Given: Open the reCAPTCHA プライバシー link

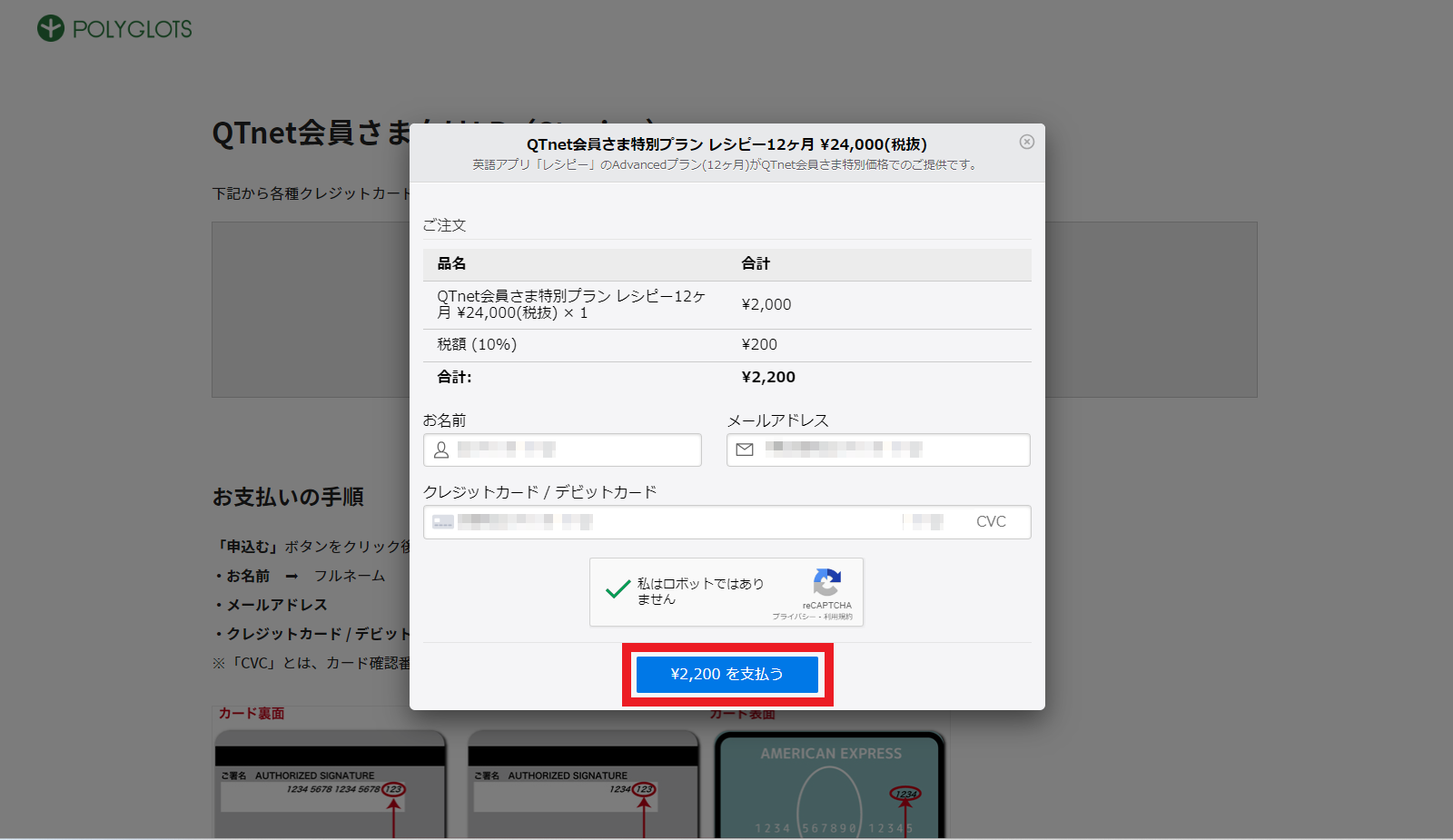Looking at the screenshot, I should (x=793, y=617).
